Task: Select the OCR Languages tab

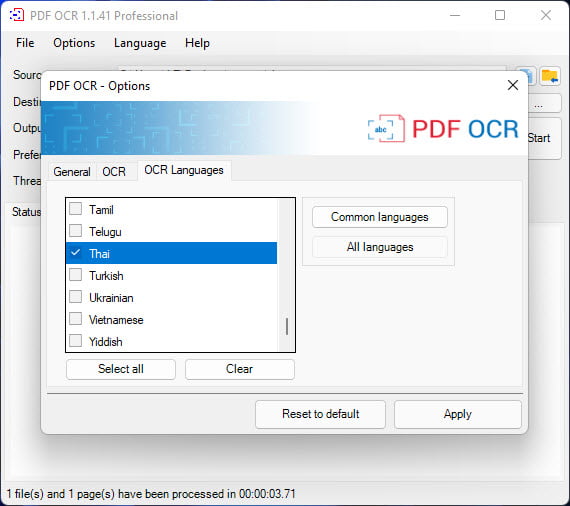Action: [184, 170]
